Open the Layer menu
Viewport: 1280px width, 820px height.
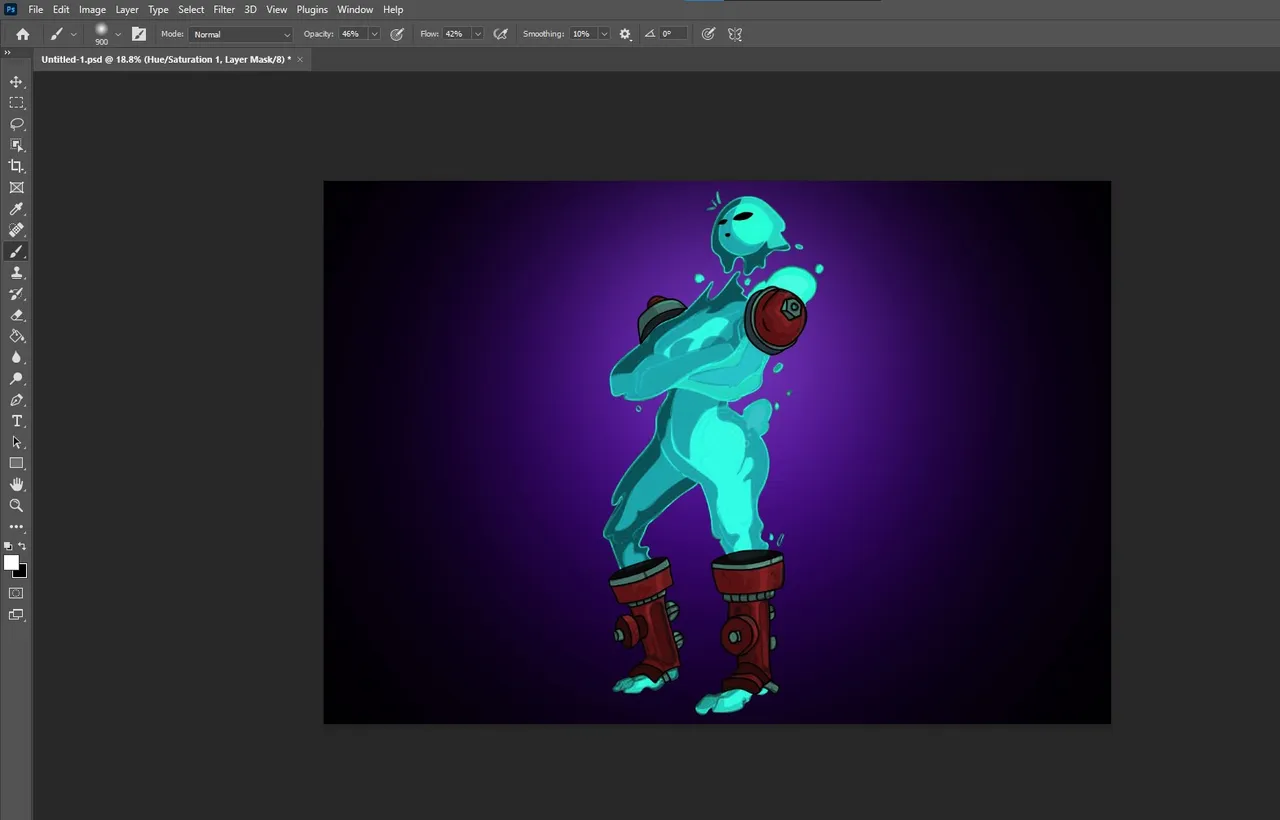point(127,9)
